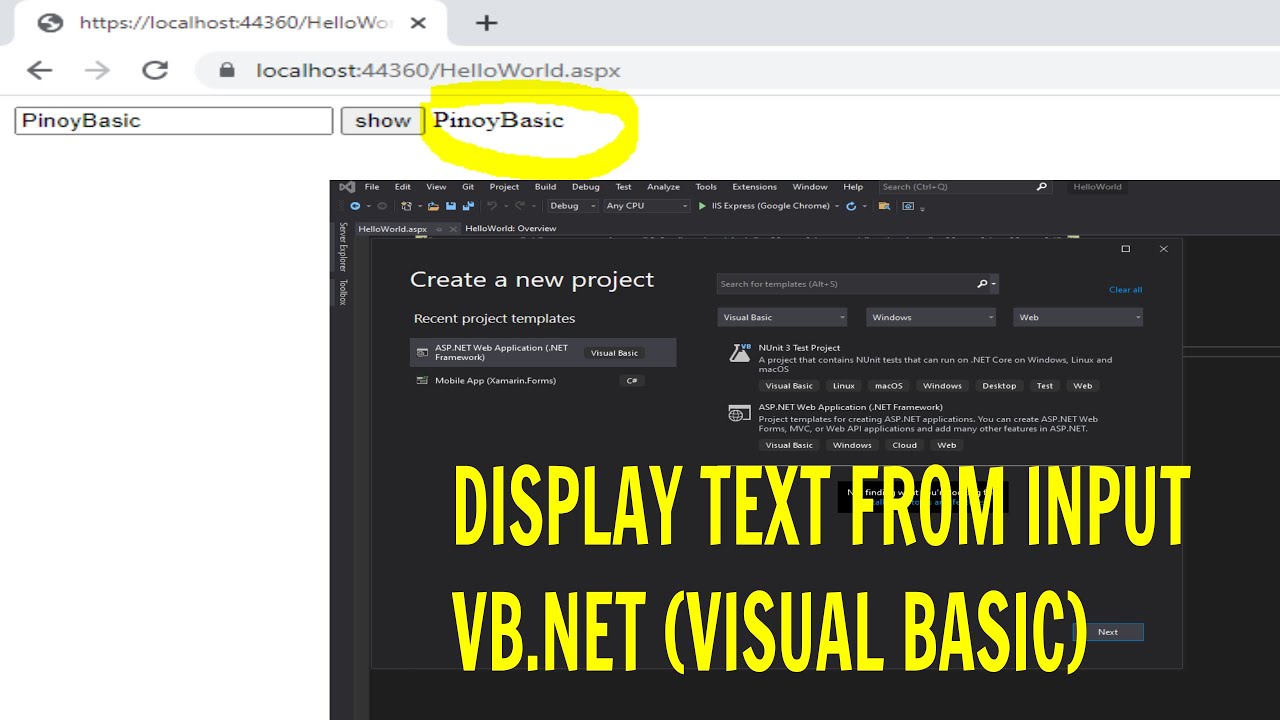Click the NUnit 3 flask icon
The width and height of the screenshot is (1280, 720).
(740, 353)
